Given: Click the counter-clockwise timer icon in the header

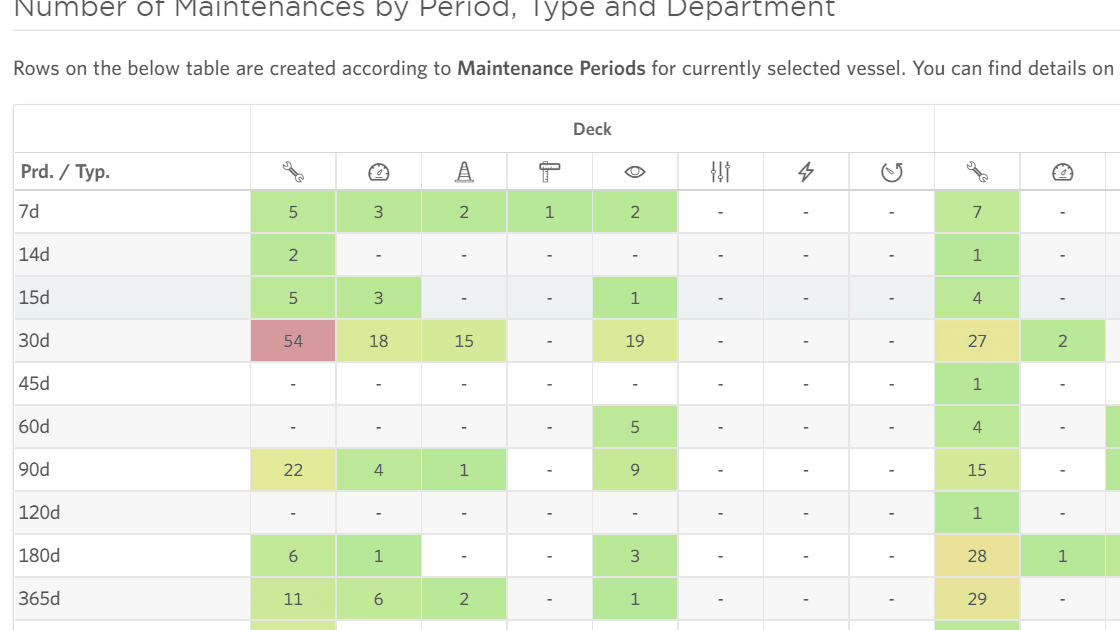Looking at the screenshot, I should [x=891, y=170].
